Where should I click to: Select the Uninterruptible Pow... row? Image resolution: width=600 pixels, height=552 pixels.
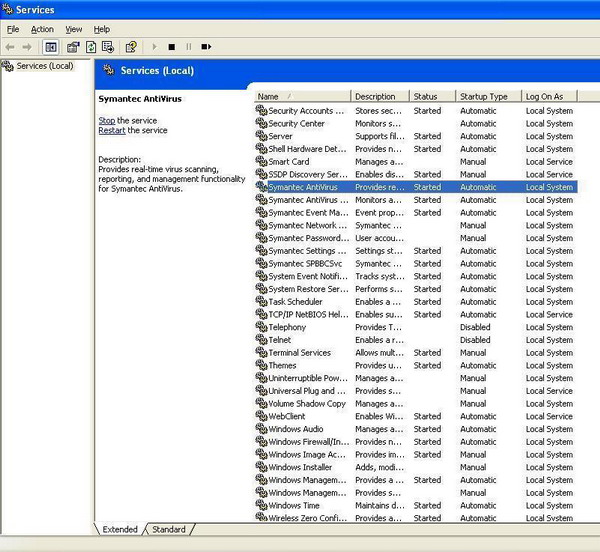(416, 378)
